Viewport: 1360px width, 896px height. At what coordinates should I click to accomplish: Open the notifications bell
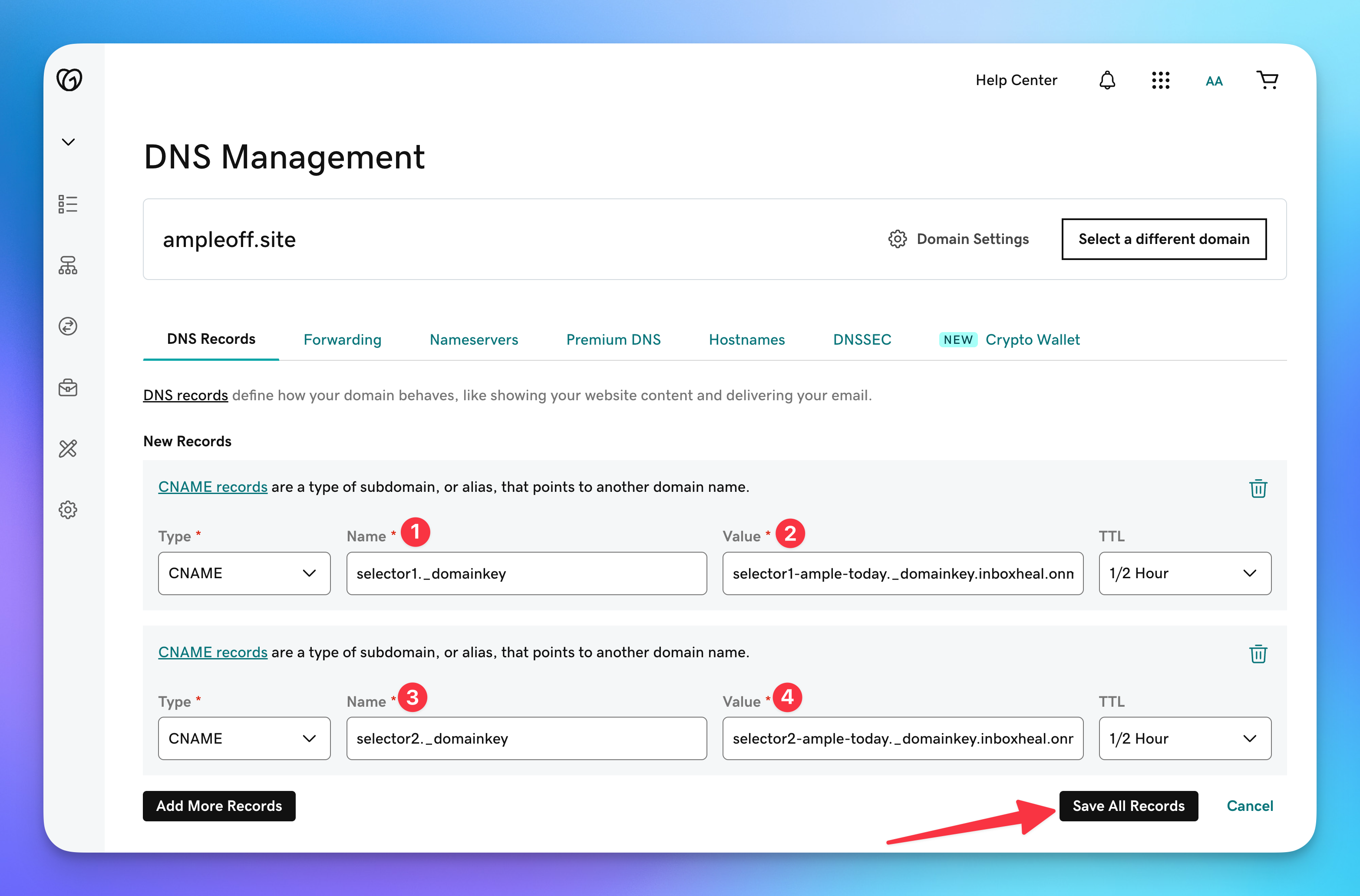click(1107, 80)
